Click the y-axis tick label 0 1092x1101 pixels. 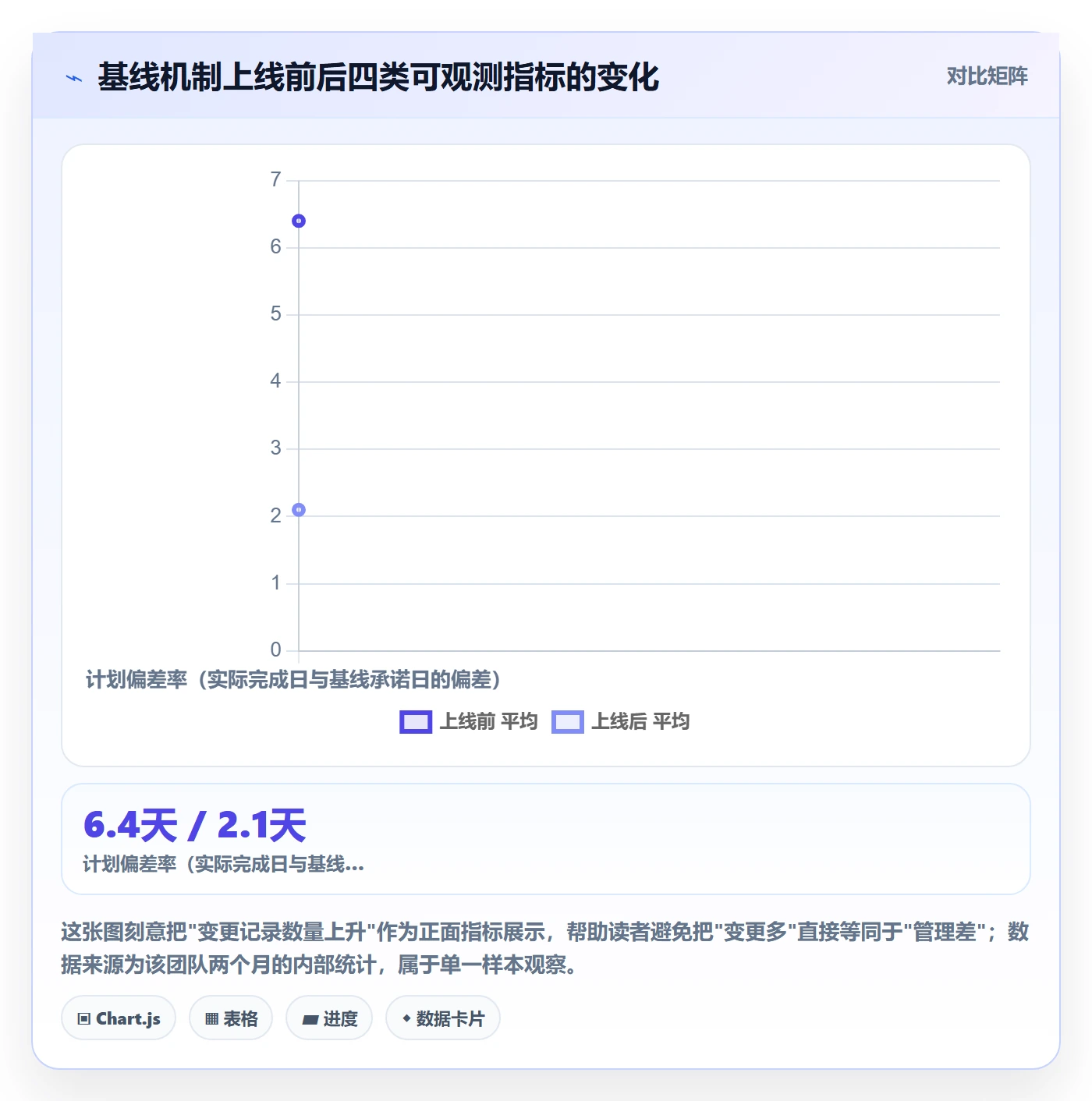click(x=275, y=650)
